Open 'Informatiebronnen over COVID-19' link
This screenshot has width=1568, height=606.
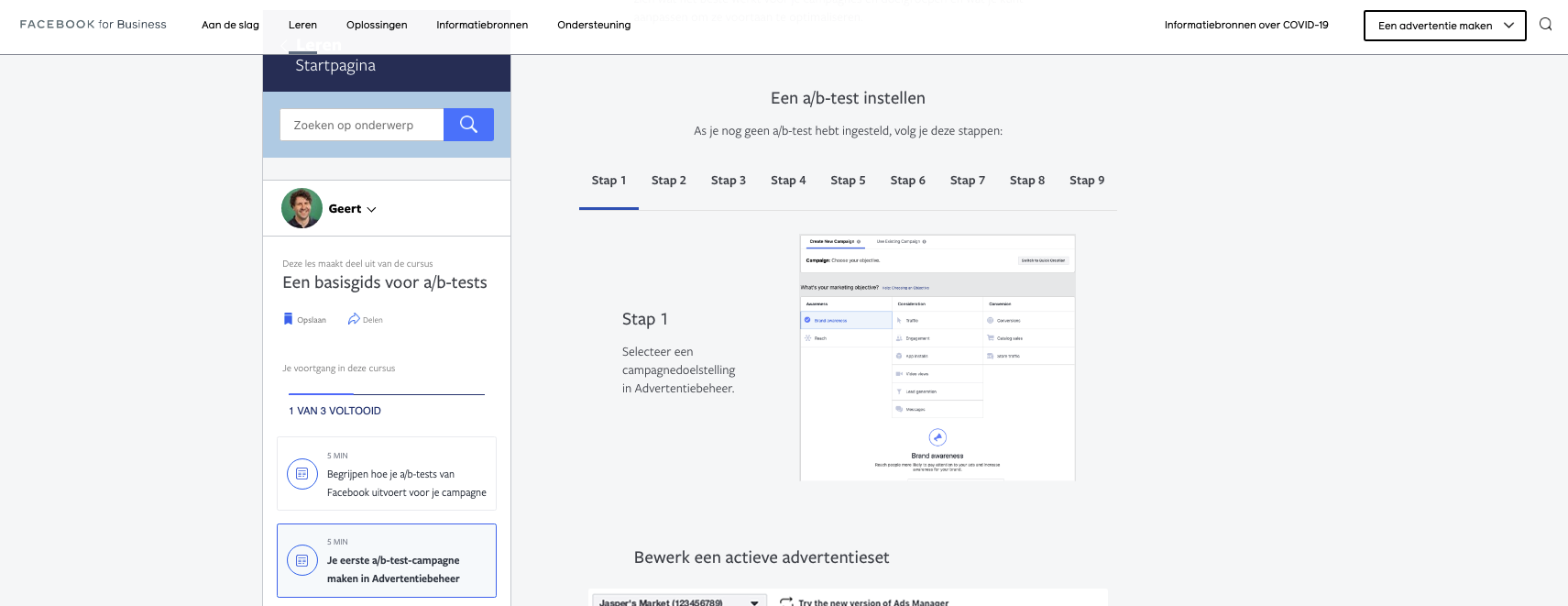[x=1246, y=25]
